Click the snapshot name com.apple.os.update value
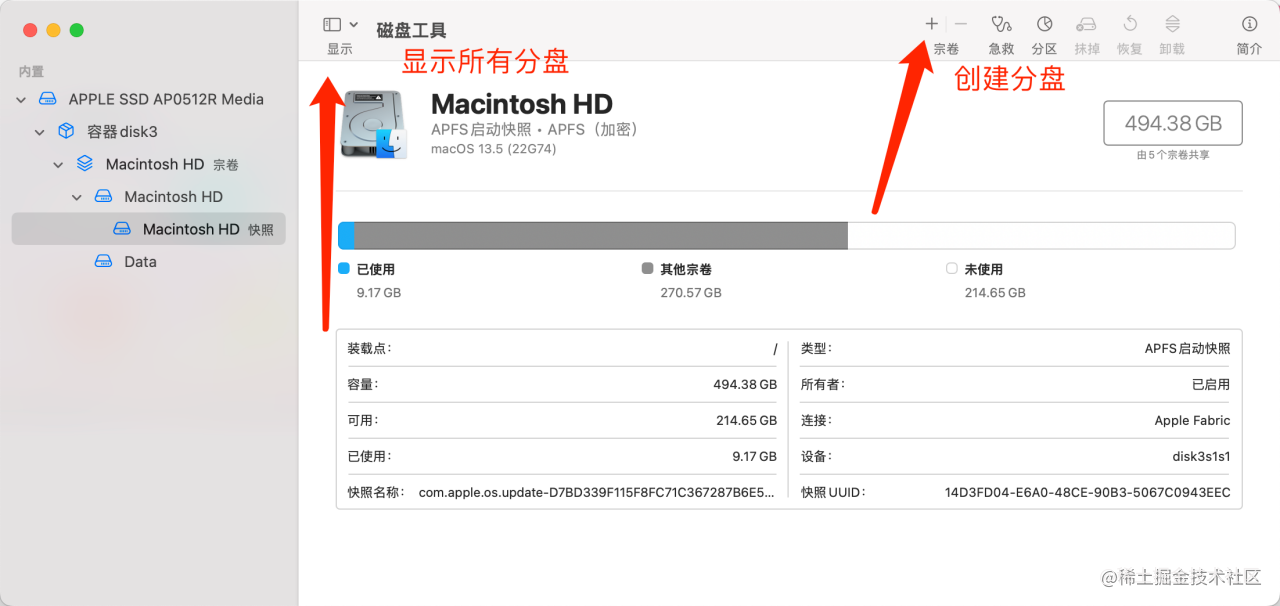 (x=596, y=492)
